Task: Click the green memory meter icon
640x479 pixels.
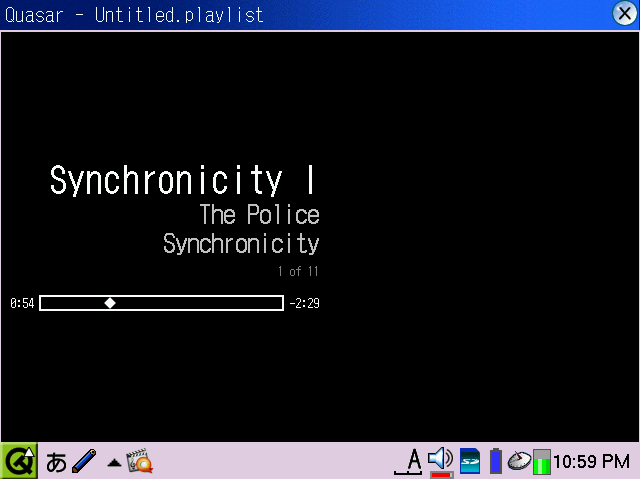Action: pos(542,461)
